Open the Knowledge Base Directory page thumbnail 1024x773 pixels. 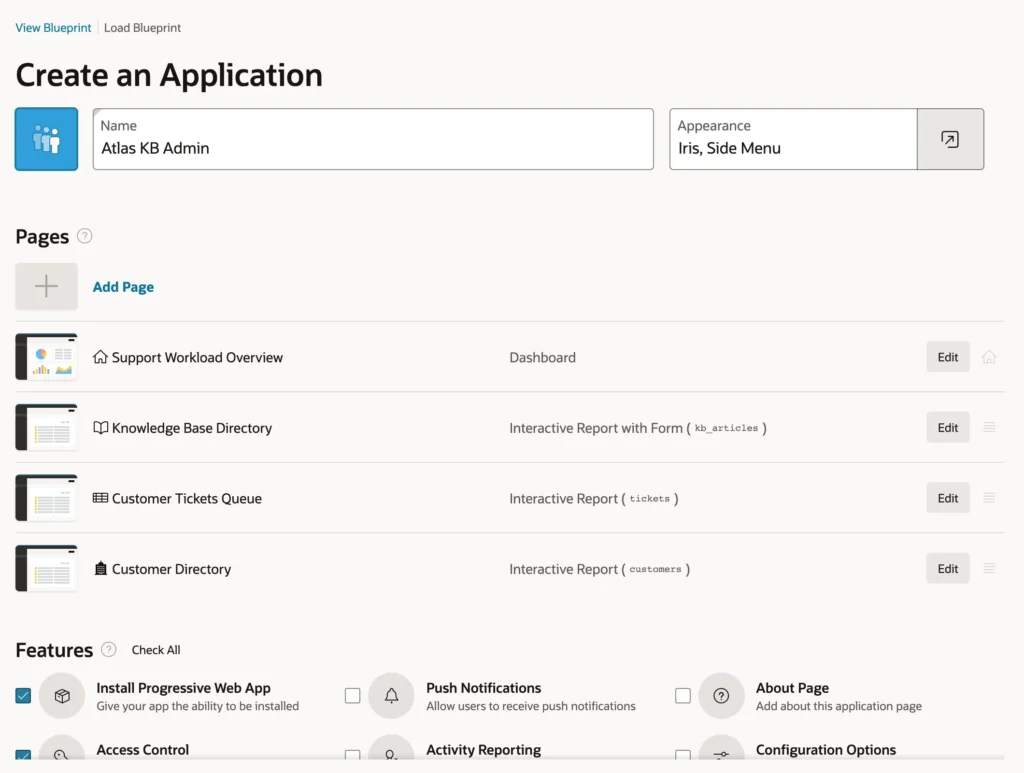(46, 427)
